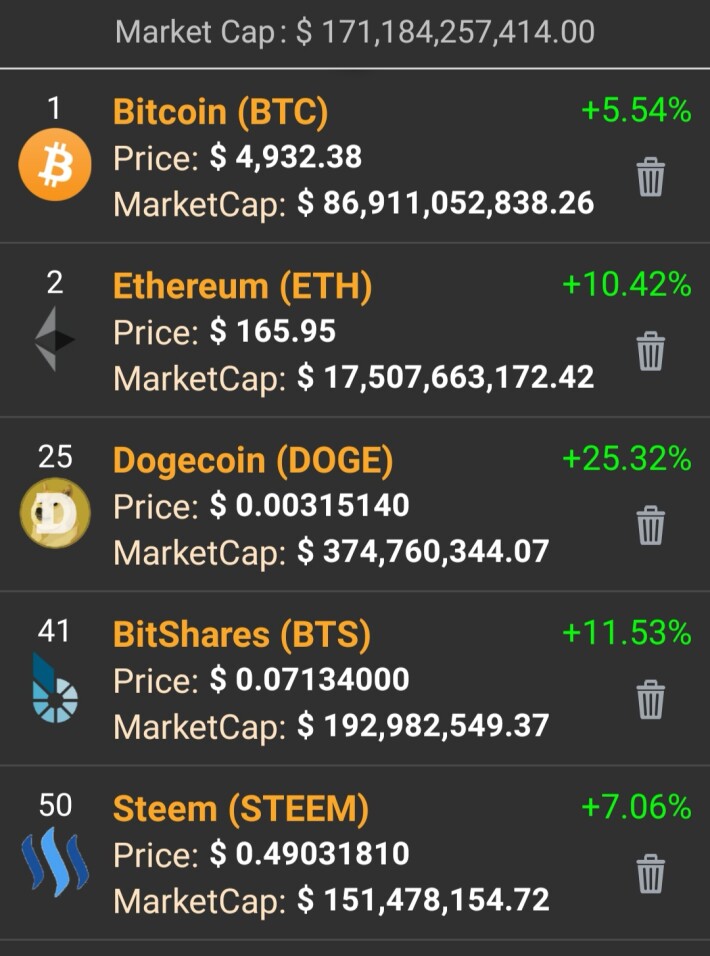Tap the BitShares trash can icon

[x=650, y=699]
